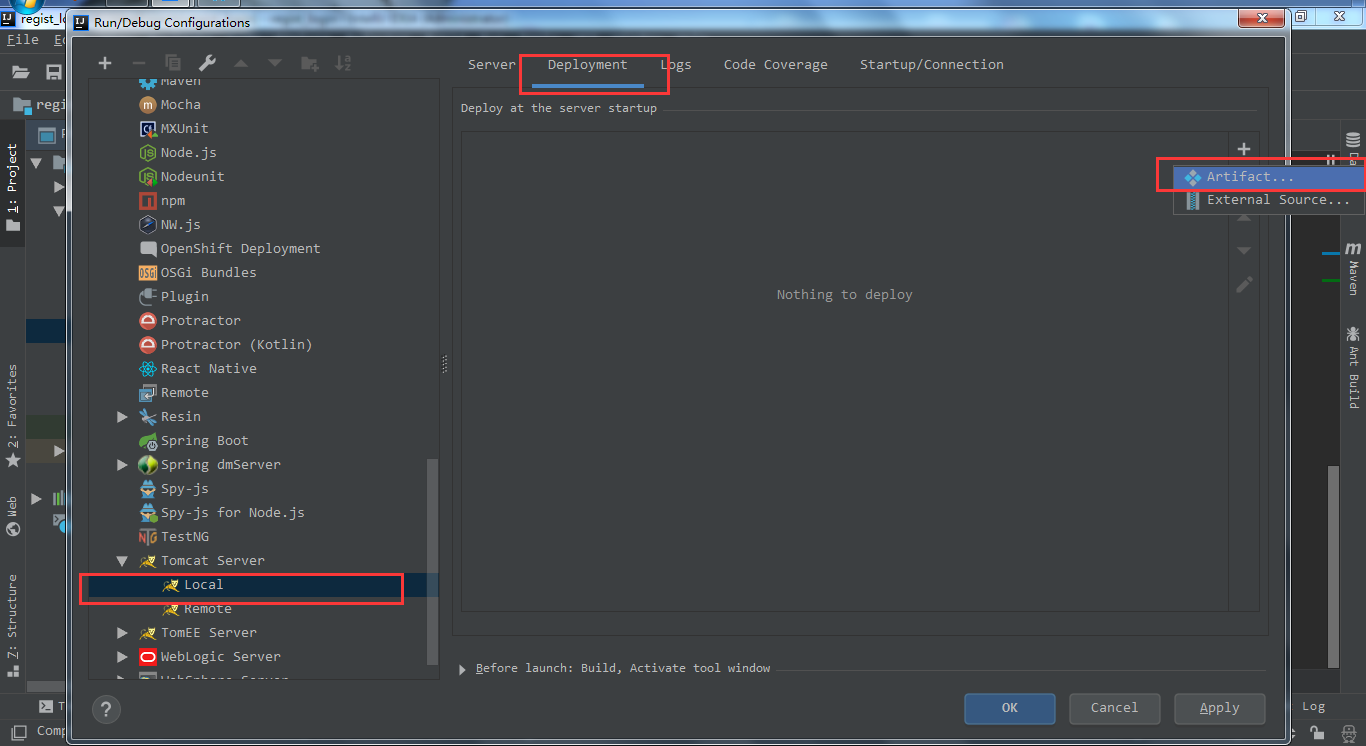
Task: Click the Move Down arrow in config toolbar
Action: click(274, 63)
